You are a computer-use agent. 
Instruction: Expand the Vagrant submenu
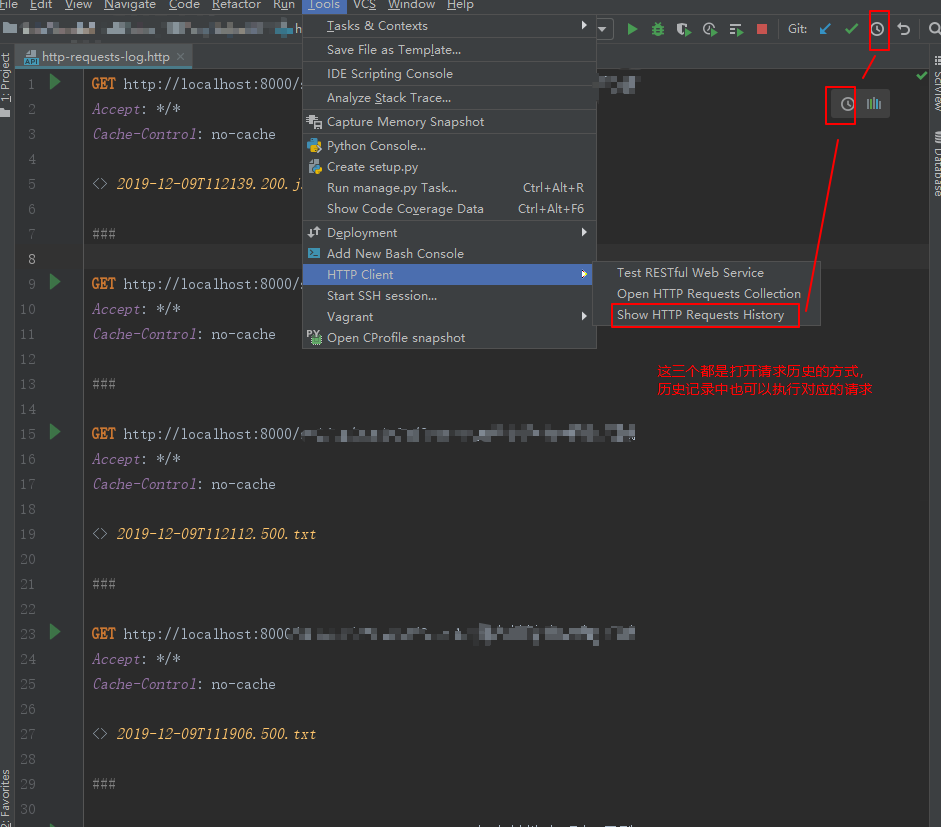point(350,317)
